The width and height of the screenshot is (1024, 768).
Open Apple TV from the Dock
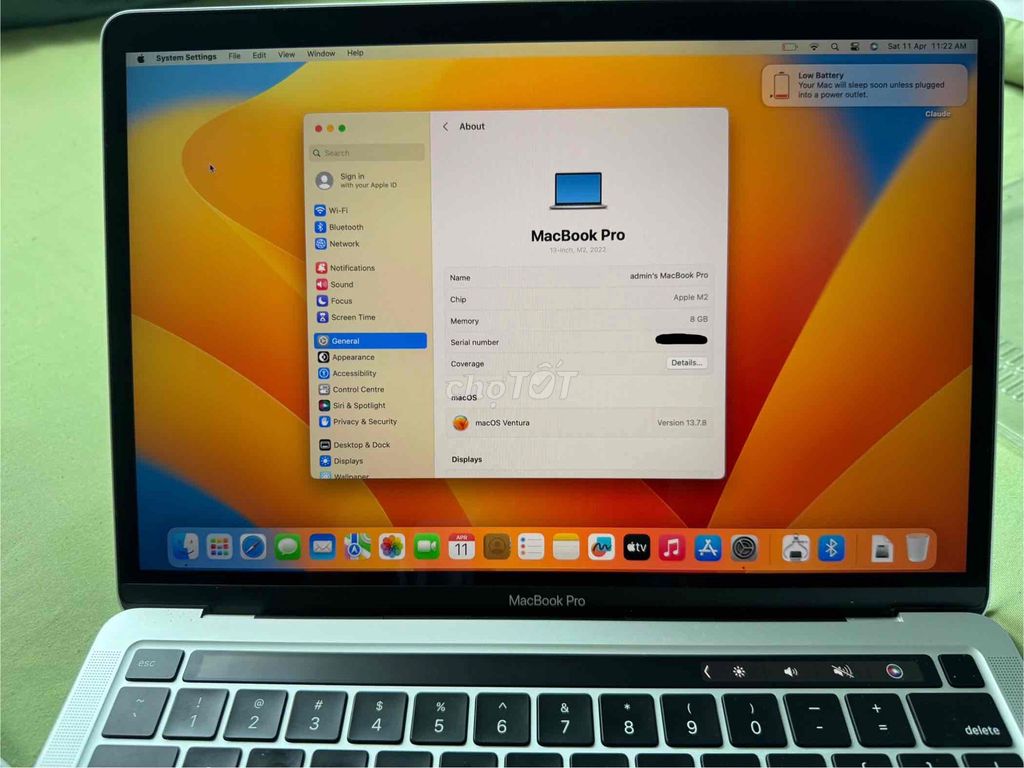click(636, 547)
